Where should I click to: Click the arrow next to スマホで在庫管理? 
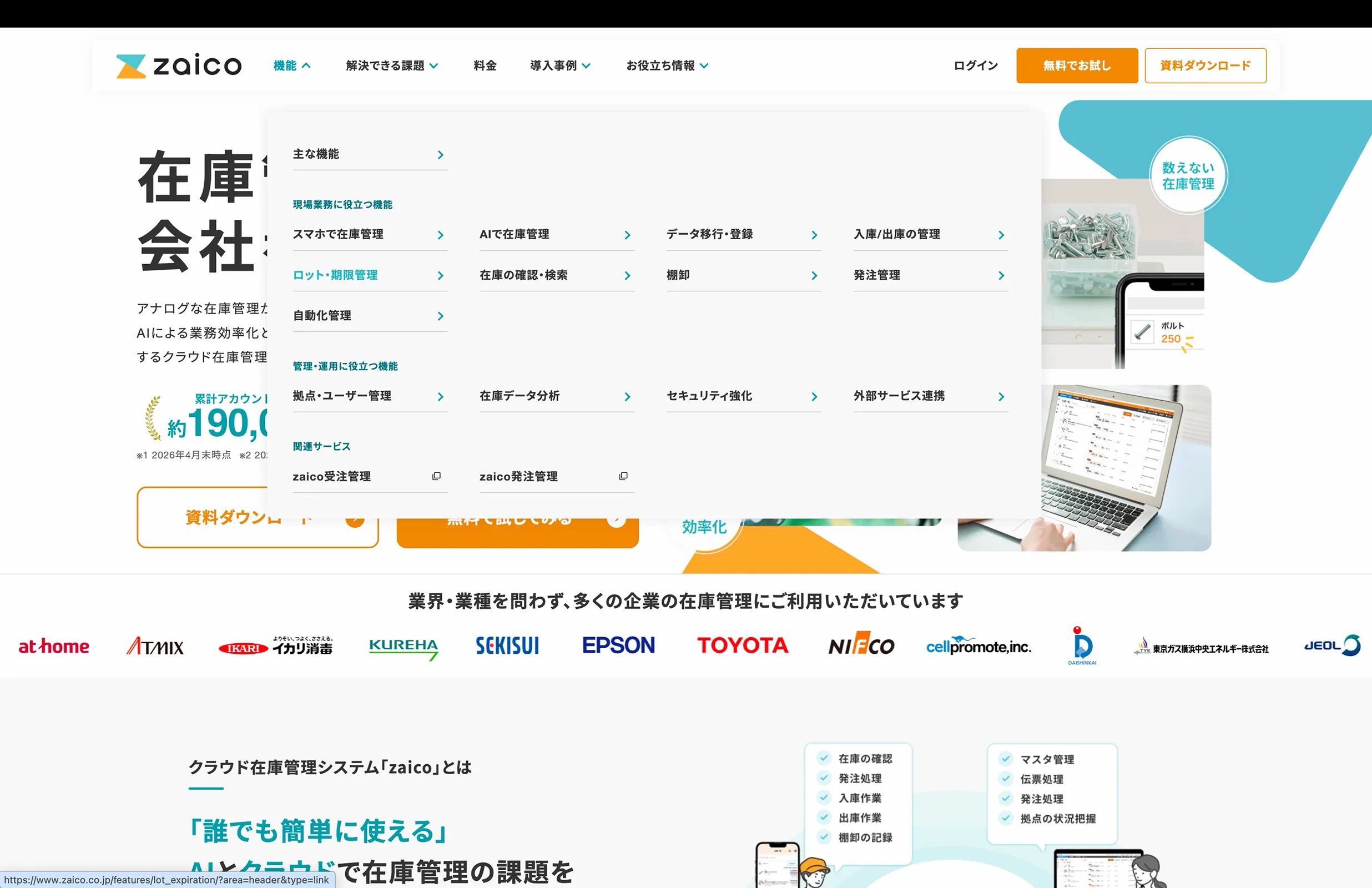(x=441, y=235)
